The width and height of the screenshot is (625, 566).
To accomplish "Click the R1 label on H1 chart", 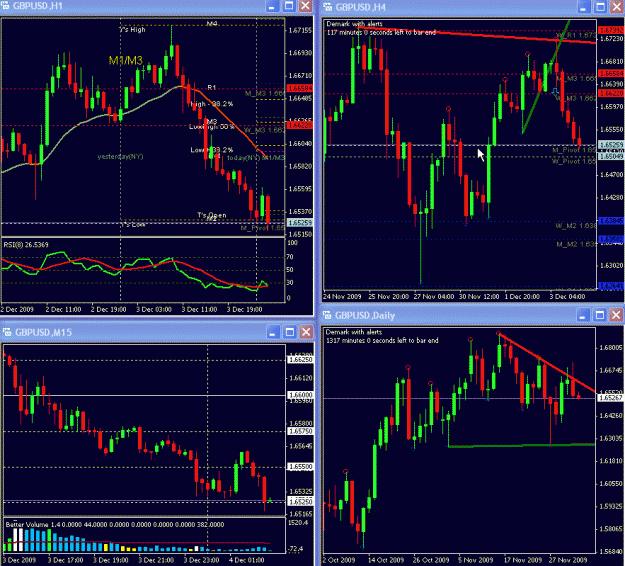I will click(211, 88).
